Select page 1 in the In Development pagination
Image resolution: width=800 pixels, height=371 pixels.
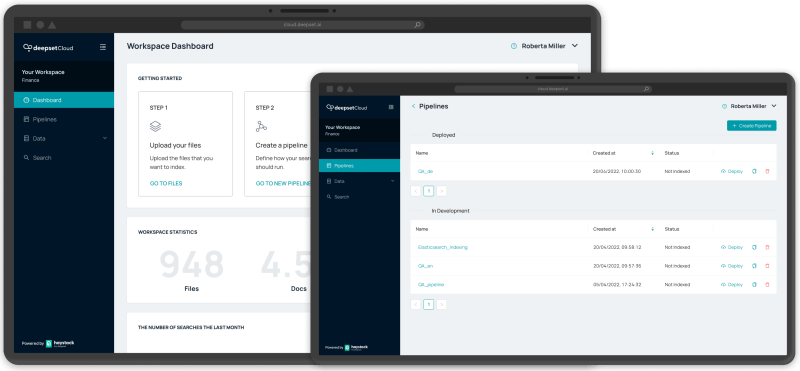pyautogui.click(x=429, y=305)
